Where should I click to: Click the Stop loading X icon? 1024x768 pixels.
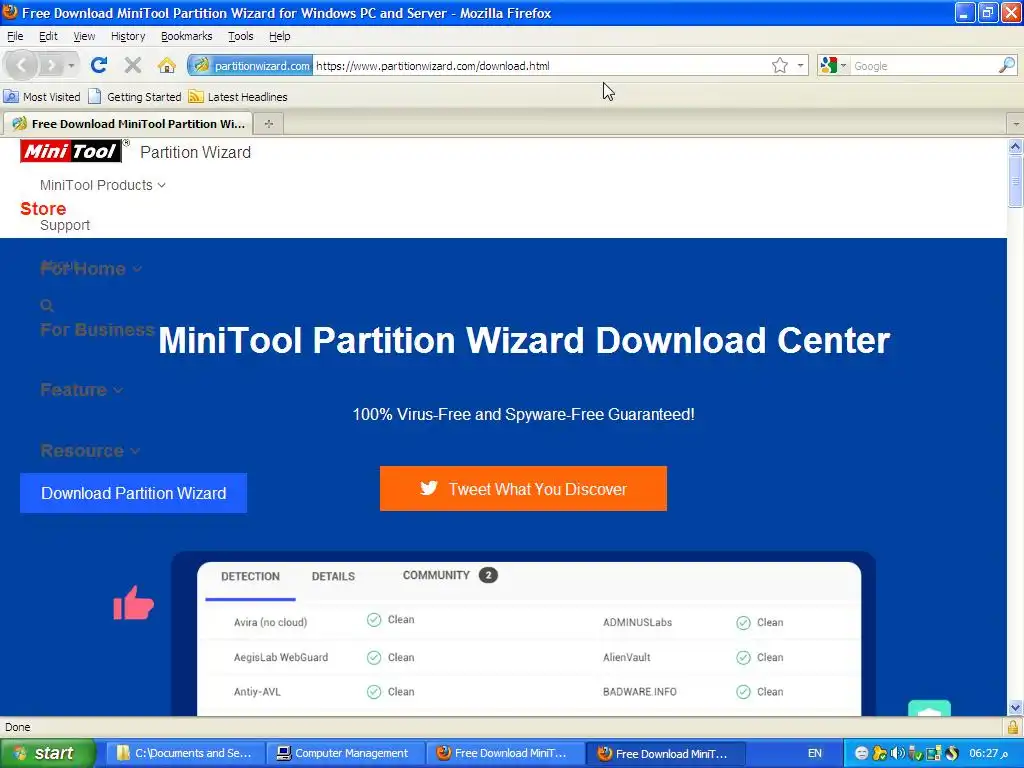pos(133,65)
